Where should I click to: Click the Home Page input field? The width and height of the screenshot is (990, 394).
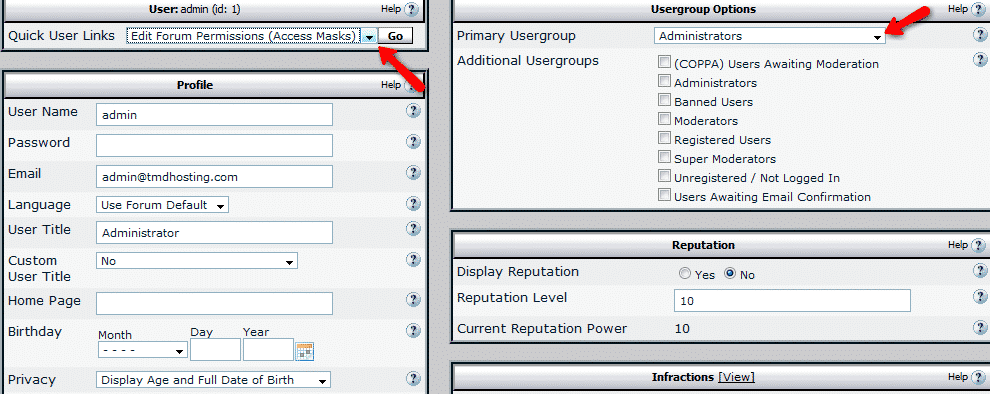(214, 303)
